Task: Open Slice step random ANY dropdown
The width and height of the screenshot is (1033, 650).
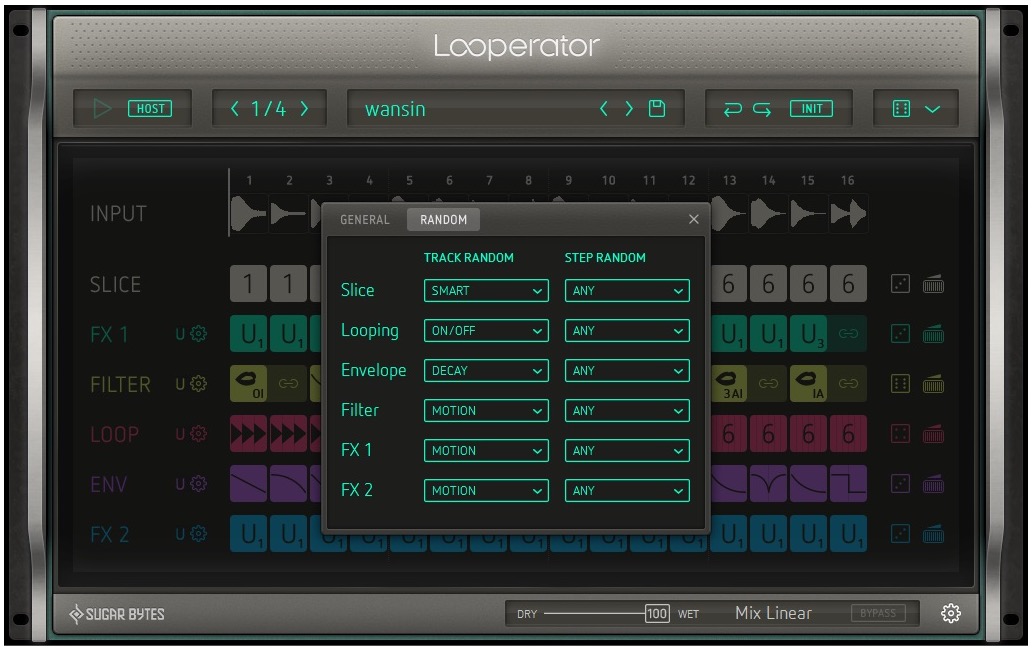Action: 627,290
